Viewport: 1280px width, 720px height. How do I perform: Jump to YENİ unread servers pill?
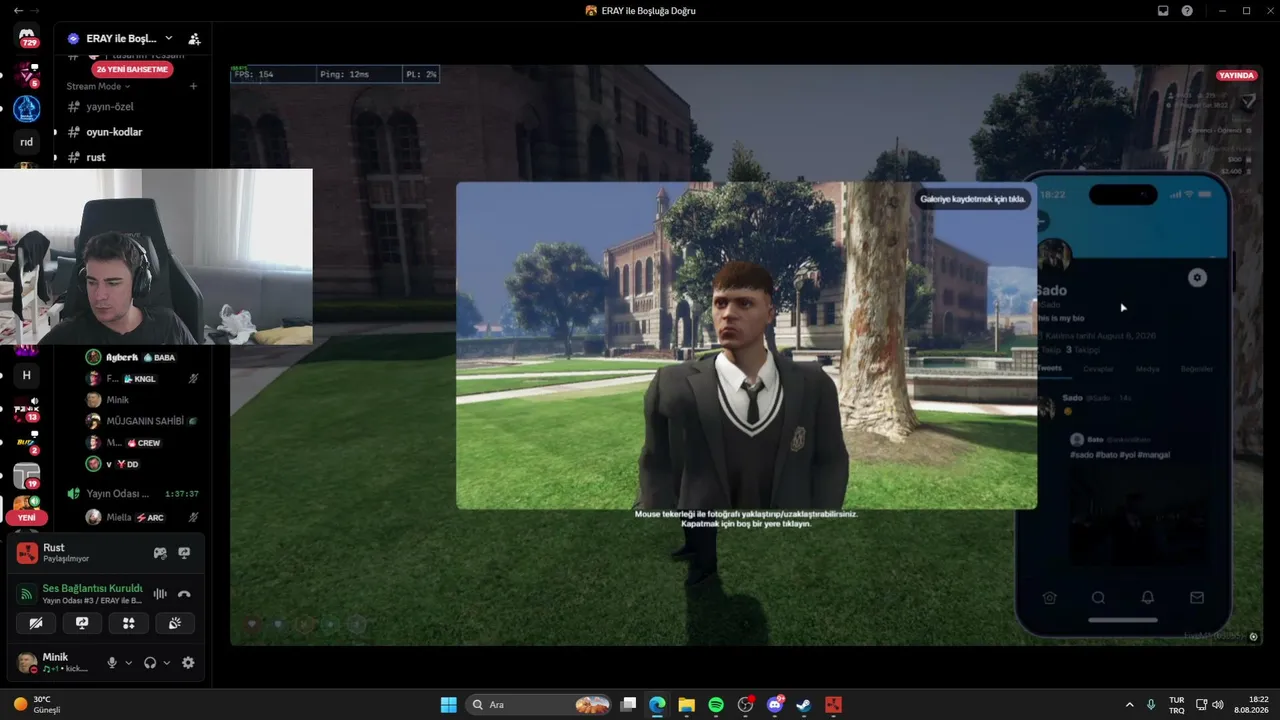coord(27,518)
